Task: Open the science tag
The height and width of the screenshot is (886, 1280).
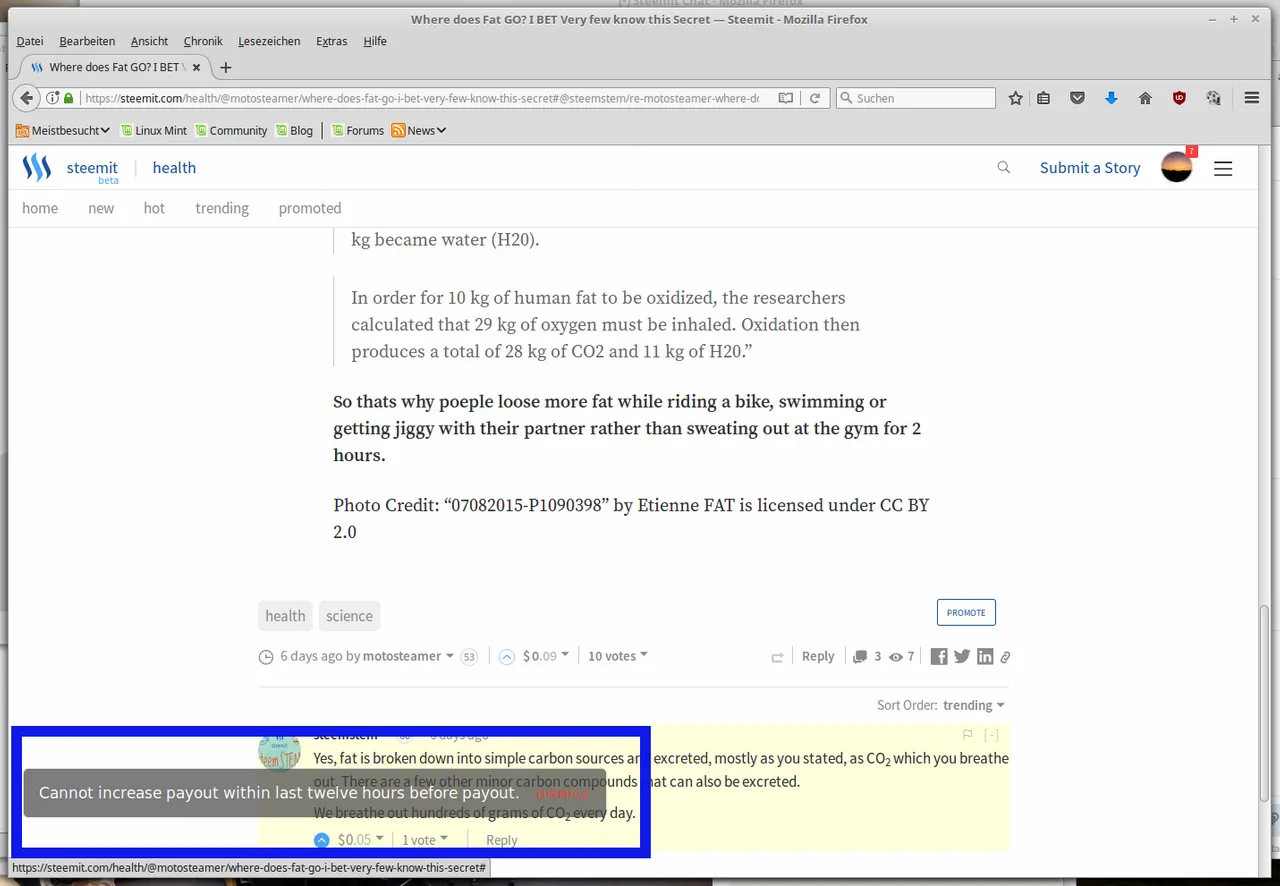Action: coord(349,616)
